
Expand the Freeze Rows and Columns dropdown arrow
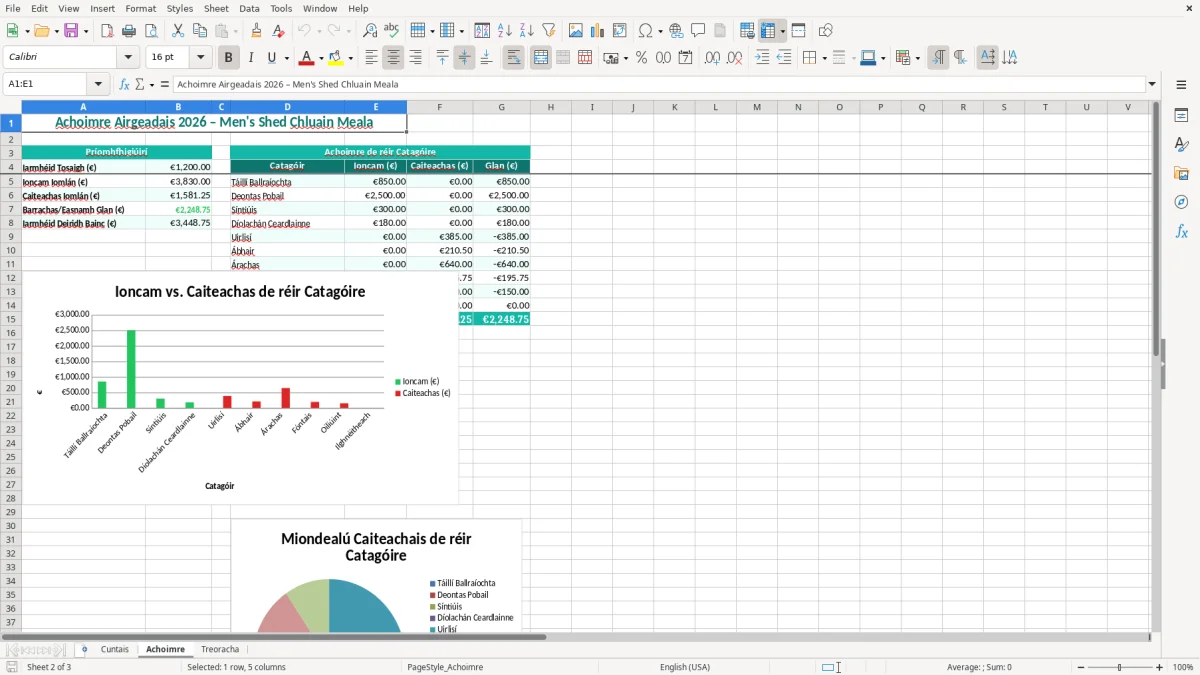[x=783, y=31]
